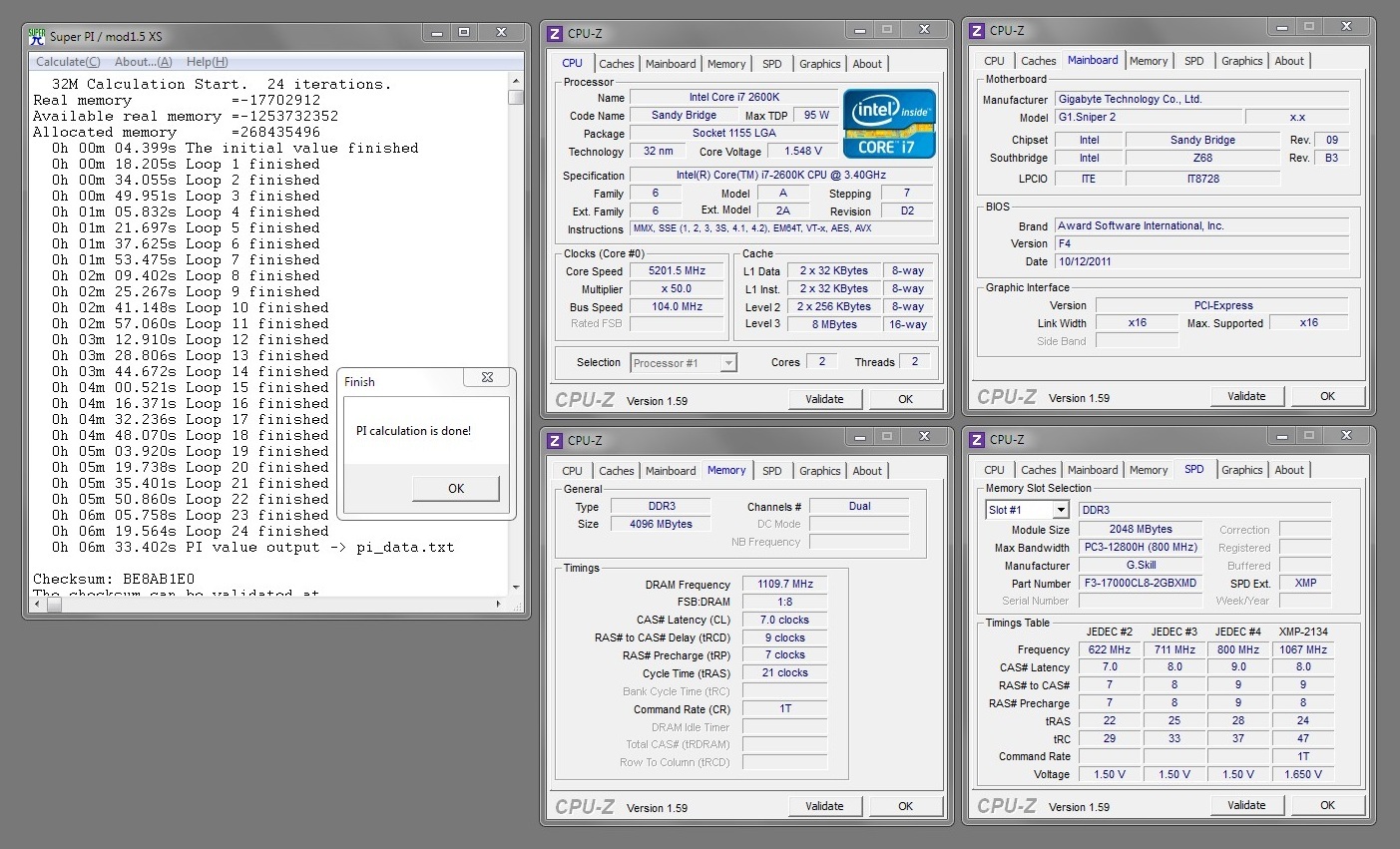Click the CPU-Z logo icon of the SPD tab window
Viewport: 1400px width, 849px height.
[977, 439]
